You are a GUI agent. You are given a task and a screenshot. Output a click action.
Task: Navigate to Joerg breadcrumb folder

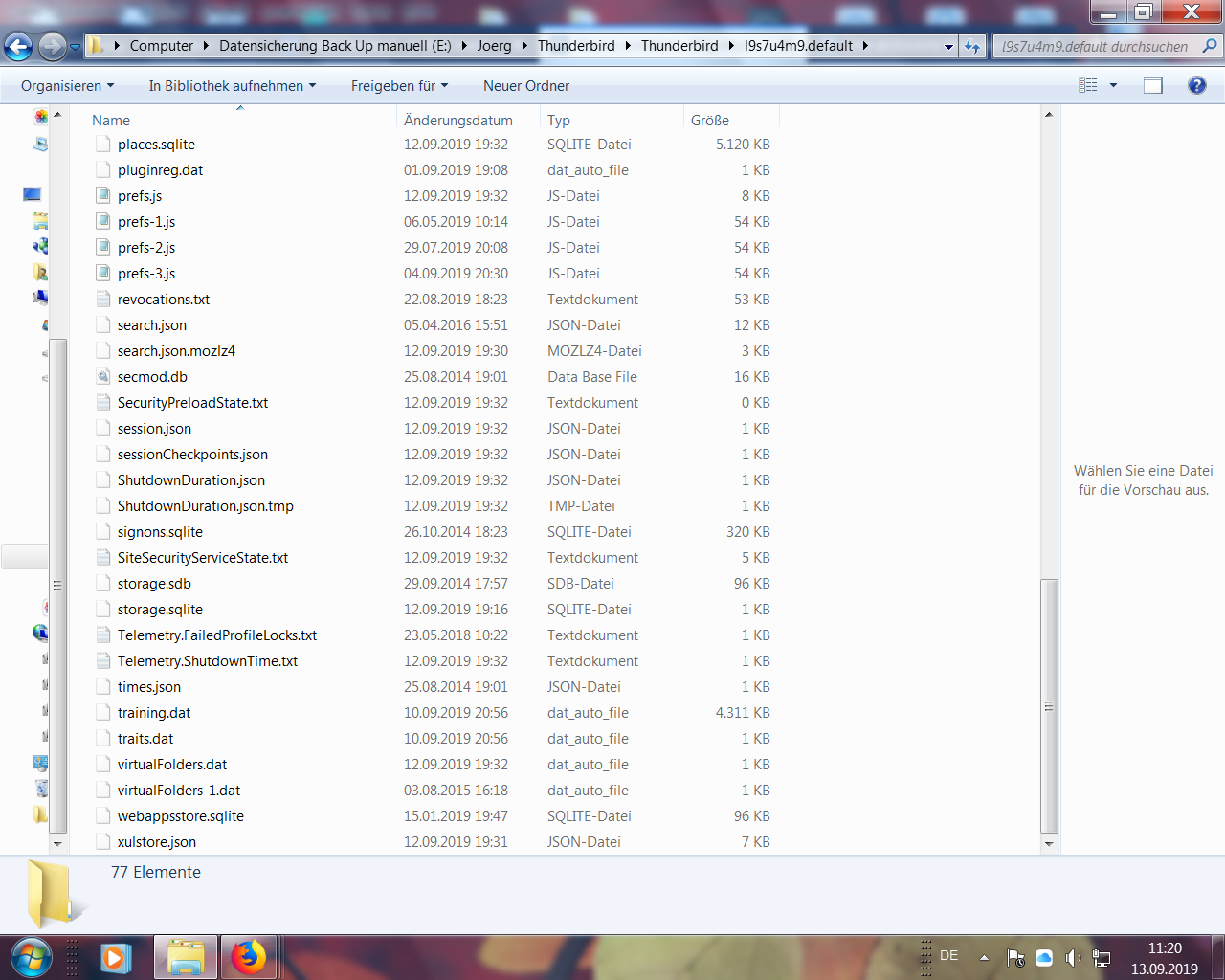tap(494, 45)
